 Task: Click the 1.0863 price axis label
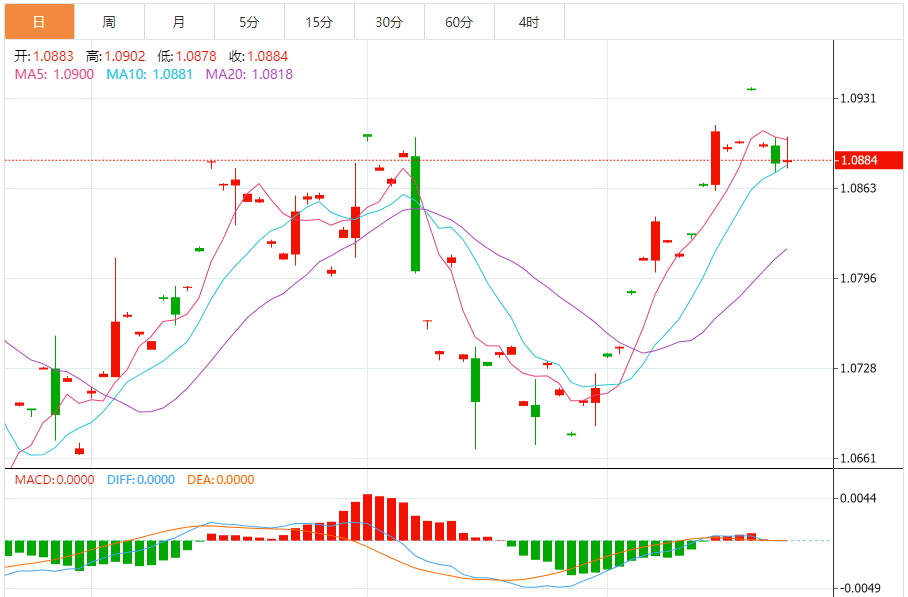point(858,188)
